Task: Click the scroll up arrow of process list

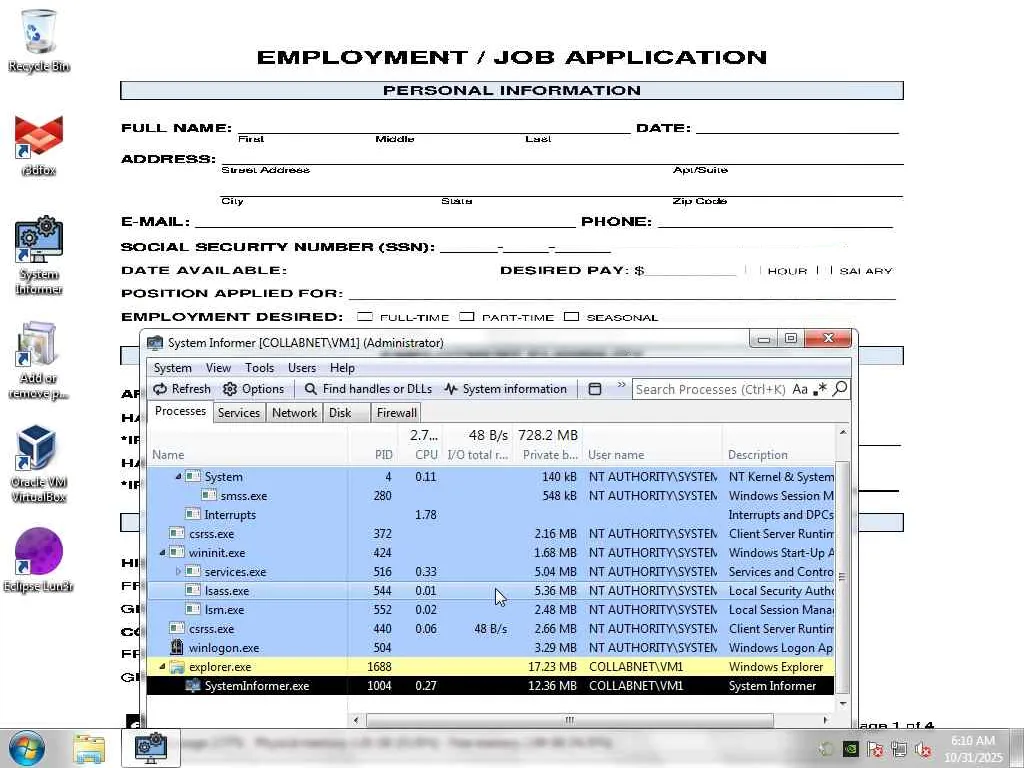Action: tap(842, 432)
